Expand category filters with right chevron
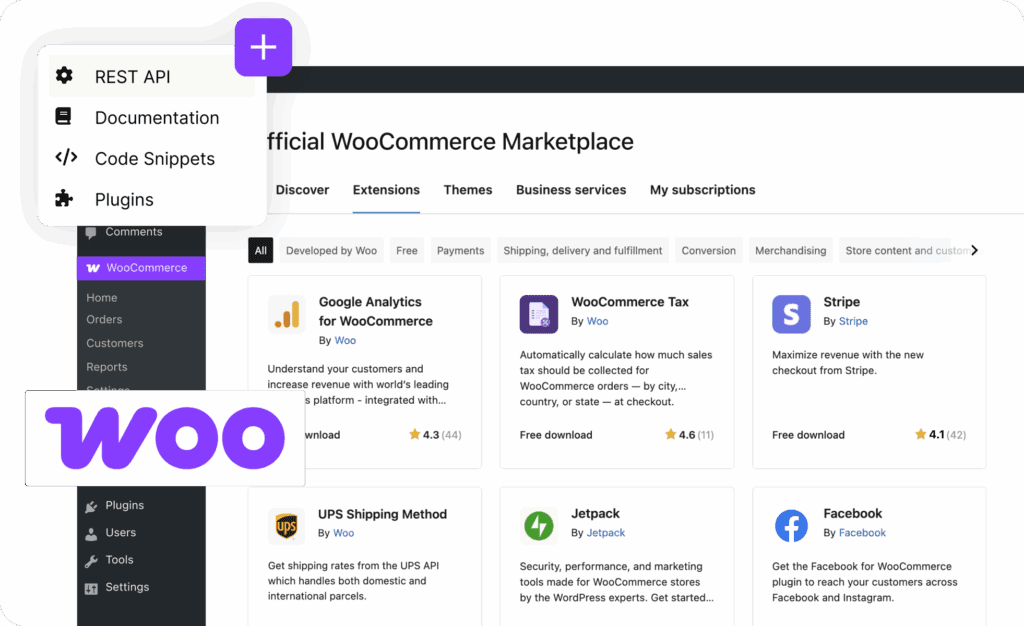 (975, 250)
